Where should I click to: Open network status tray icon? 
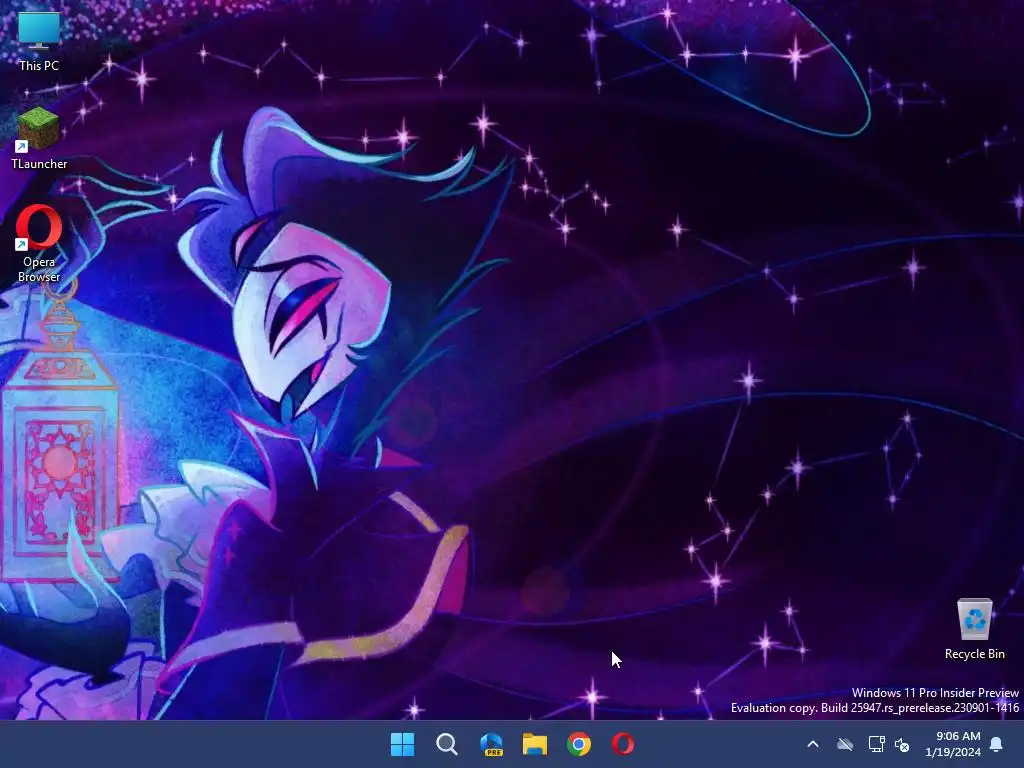[876, 744]
